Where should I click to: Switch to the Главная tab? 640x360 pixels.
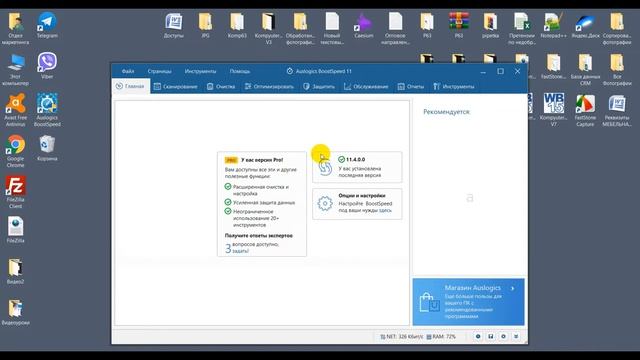[x=131, y=86]
